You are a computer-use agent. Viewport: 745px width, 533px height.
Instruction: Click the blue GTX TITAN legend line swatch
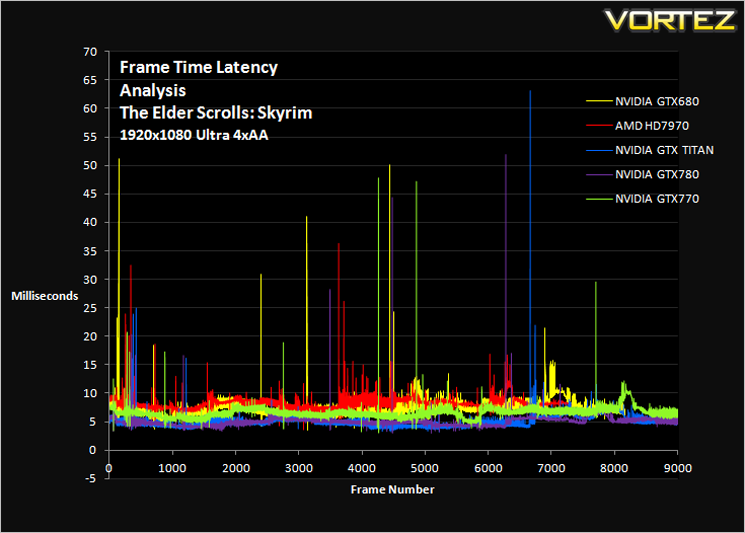click(599, 150)
